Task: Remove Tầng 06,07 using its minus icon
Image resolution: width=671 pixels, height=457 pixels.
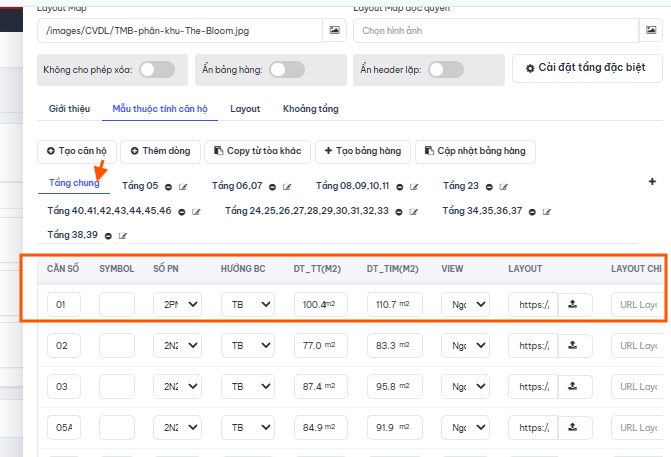Action: pyautogui.click(x=272, y=187)
